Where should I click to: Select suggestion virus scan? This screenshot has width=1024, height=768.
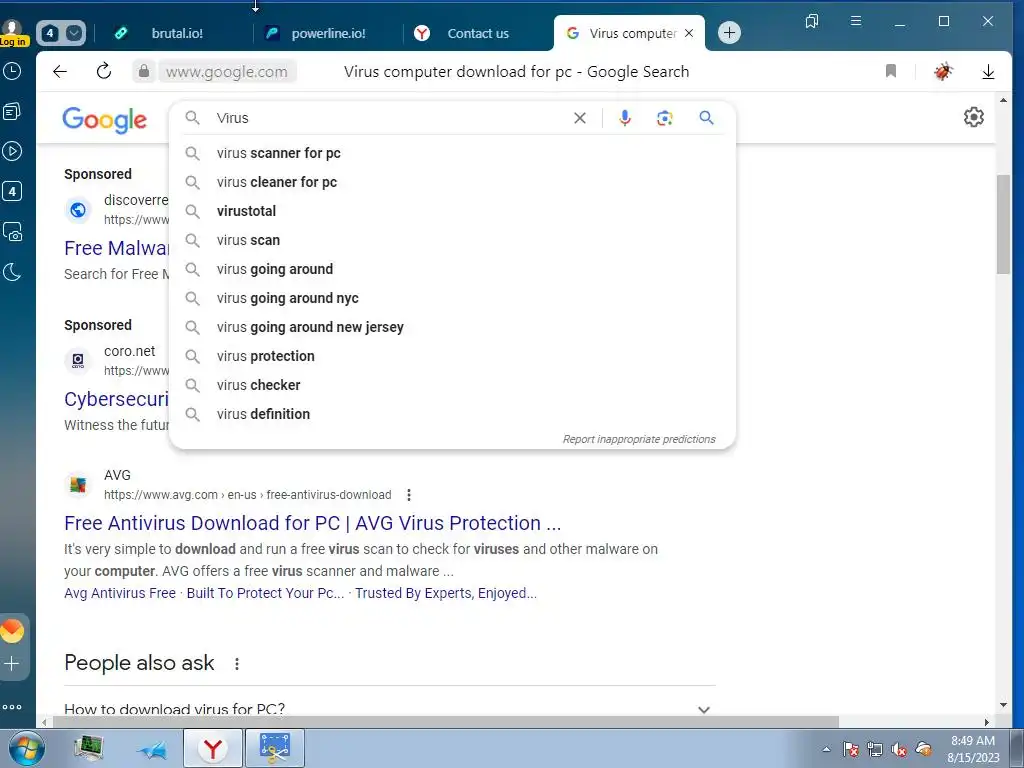(x=452, y=240)
